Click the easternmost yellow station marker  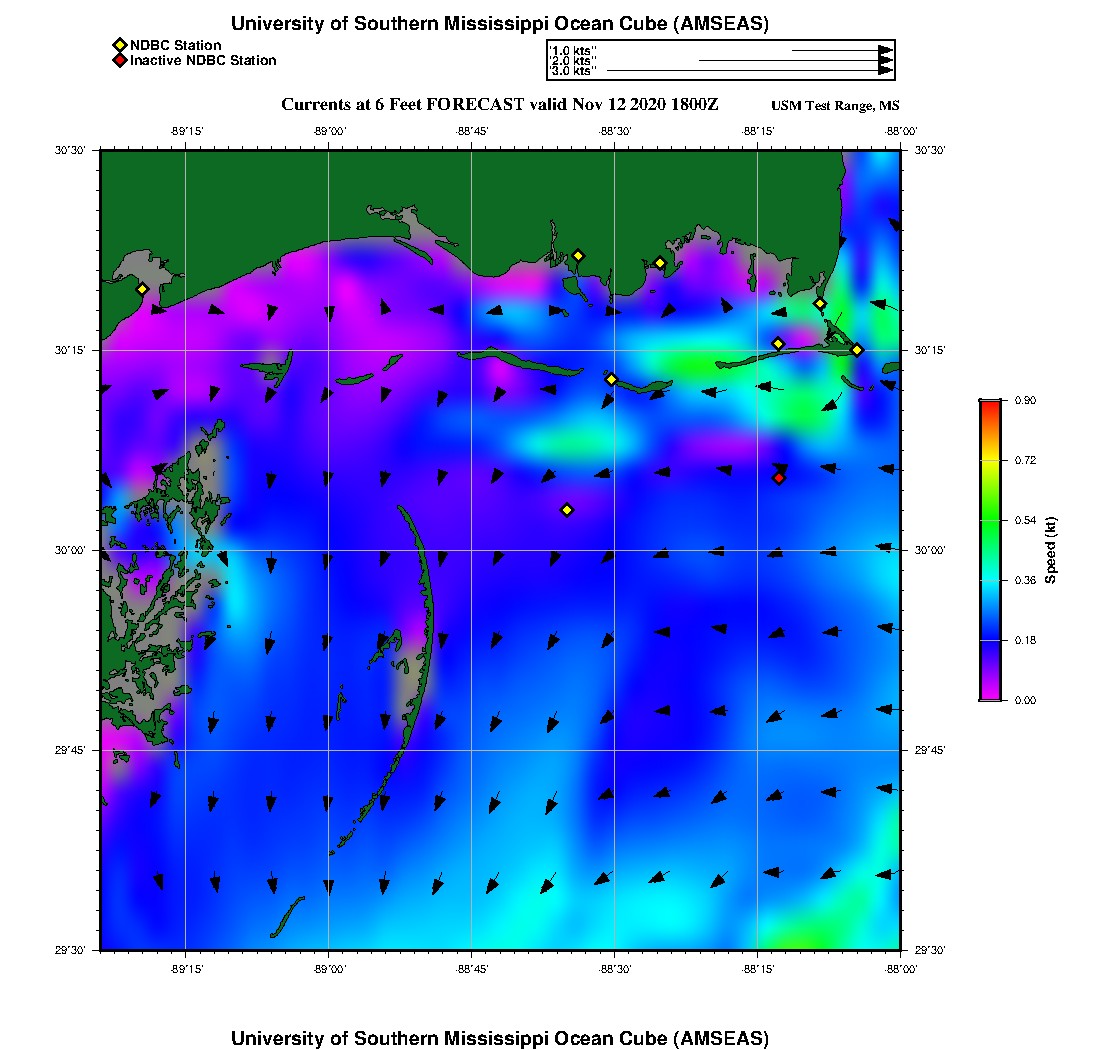pos(857,349)
